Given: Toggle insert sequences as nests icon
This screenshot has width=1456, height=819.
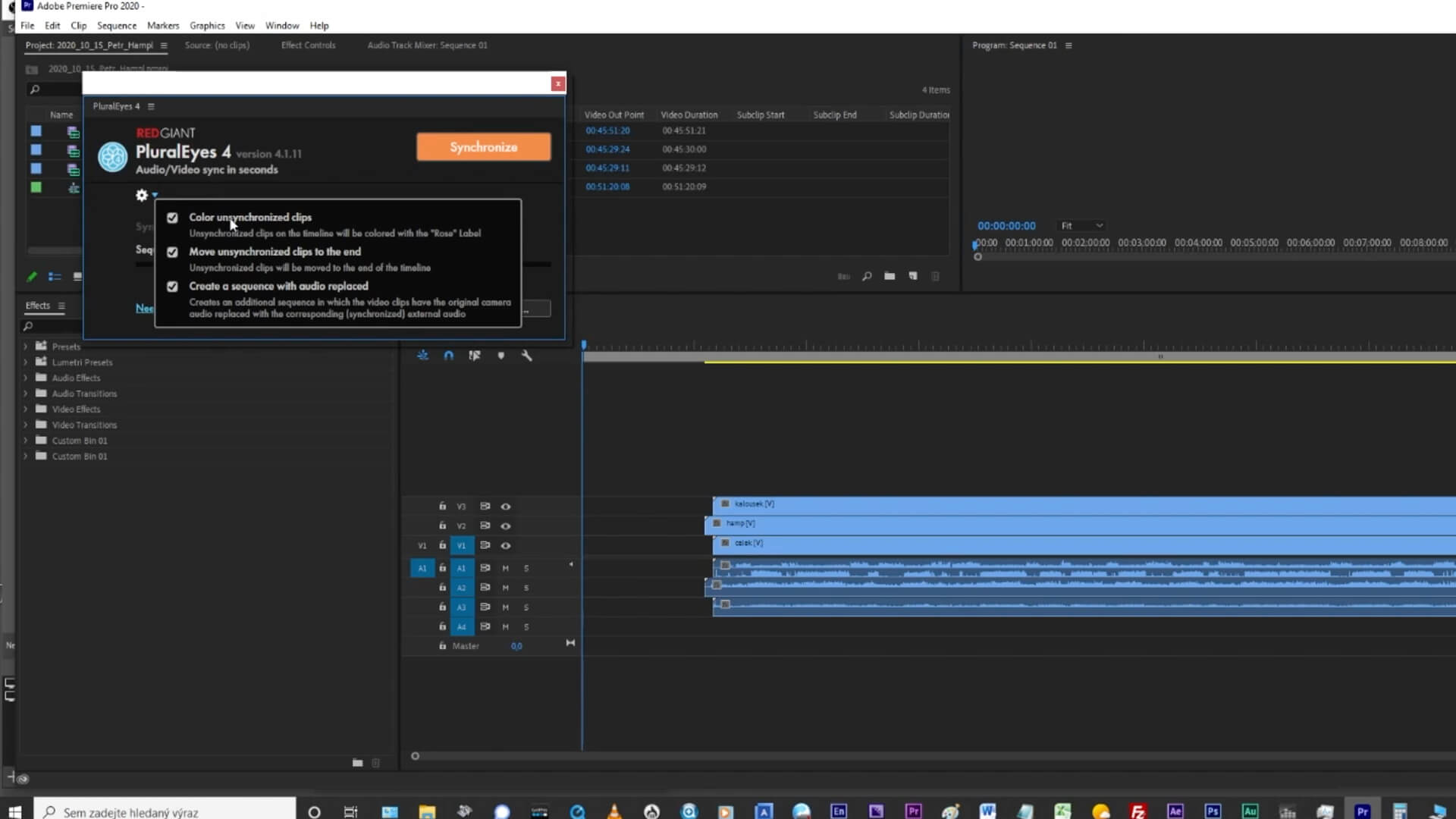Looking at the screenshot, I should pos(423,356).
